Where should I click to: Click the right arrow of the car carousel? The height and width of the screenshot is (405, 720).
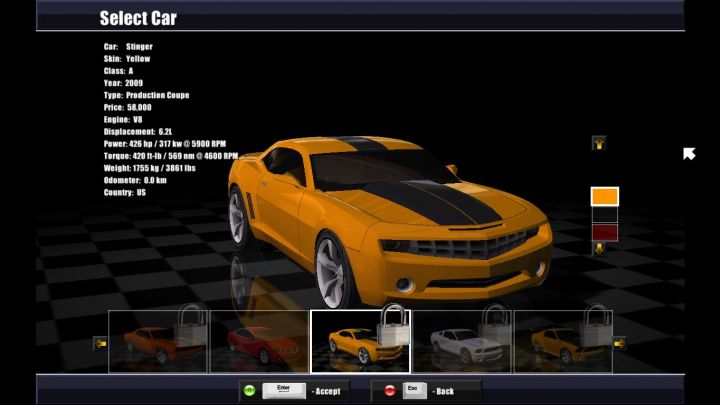[619, 343]
